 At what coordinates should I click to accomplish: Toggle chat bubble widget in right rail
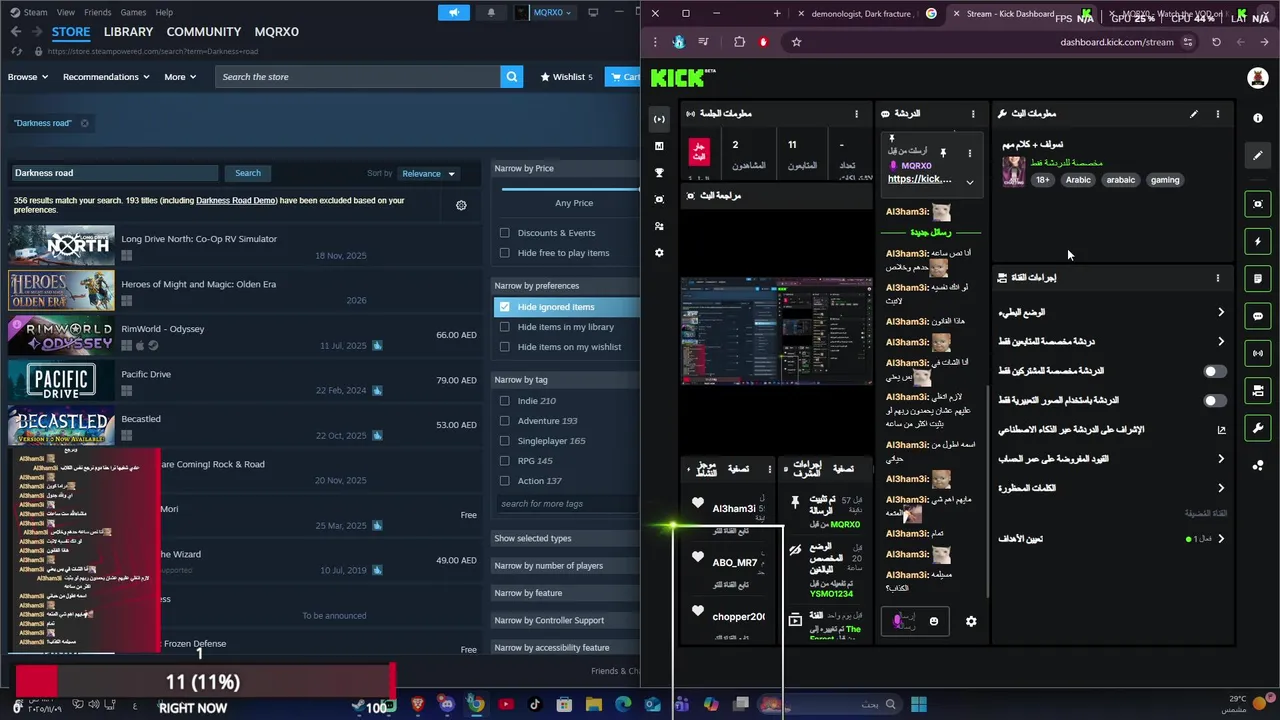tap(1258, 316)
